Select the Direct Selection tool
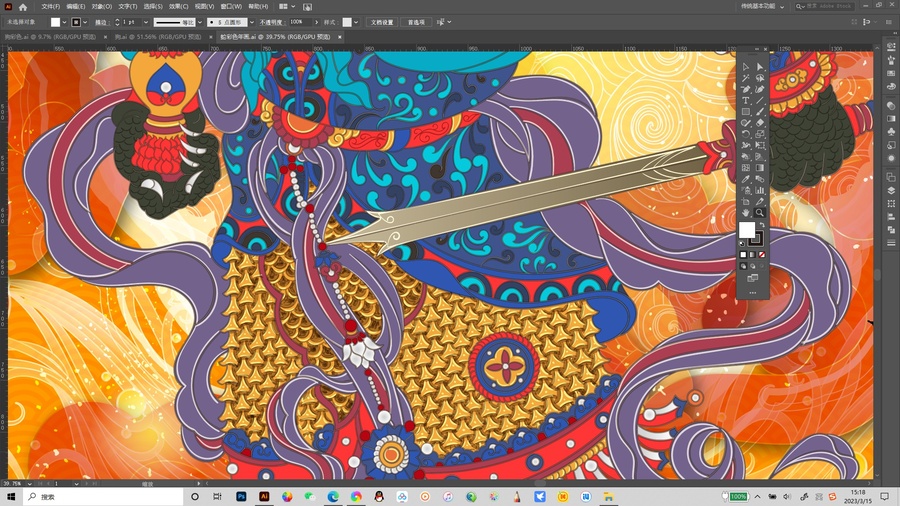Image resolution: width=900 pixels, height=506 pixels. tap(760, 67)
